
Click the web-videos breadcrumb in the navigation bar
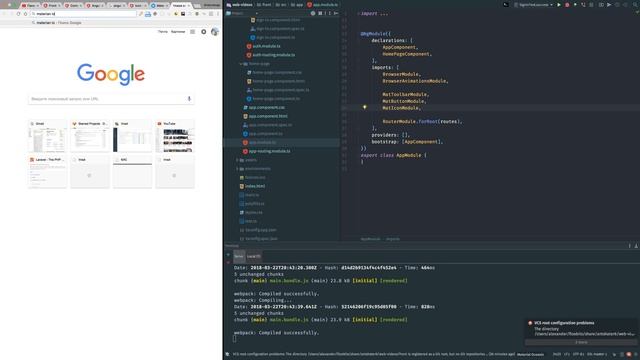[240, 4]
